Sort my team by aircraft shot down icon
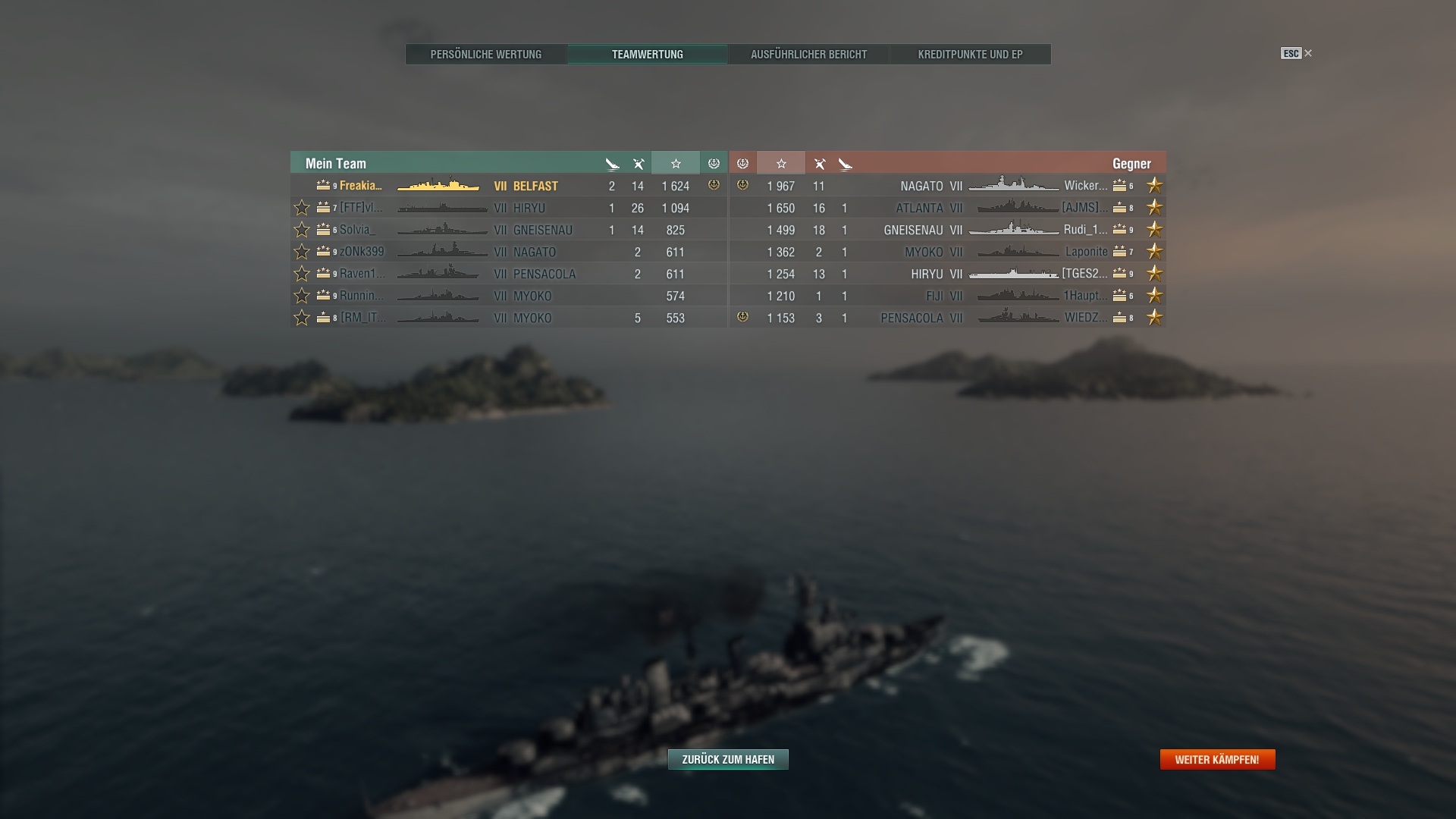The height and width of the screenshot is (819, 1456). coord(612,164)
